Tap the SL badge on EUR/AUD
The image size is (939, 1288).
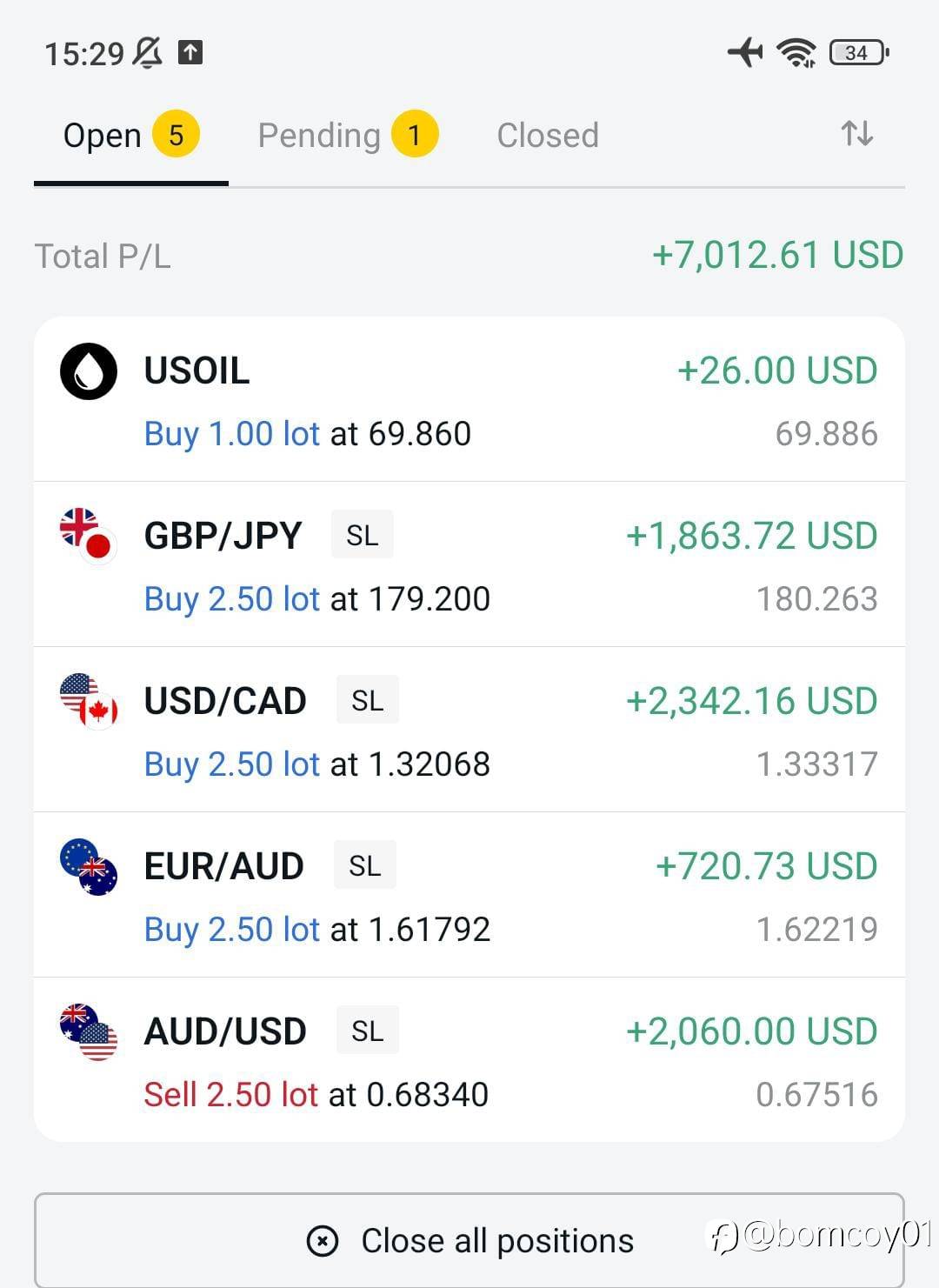click(365, 865)
